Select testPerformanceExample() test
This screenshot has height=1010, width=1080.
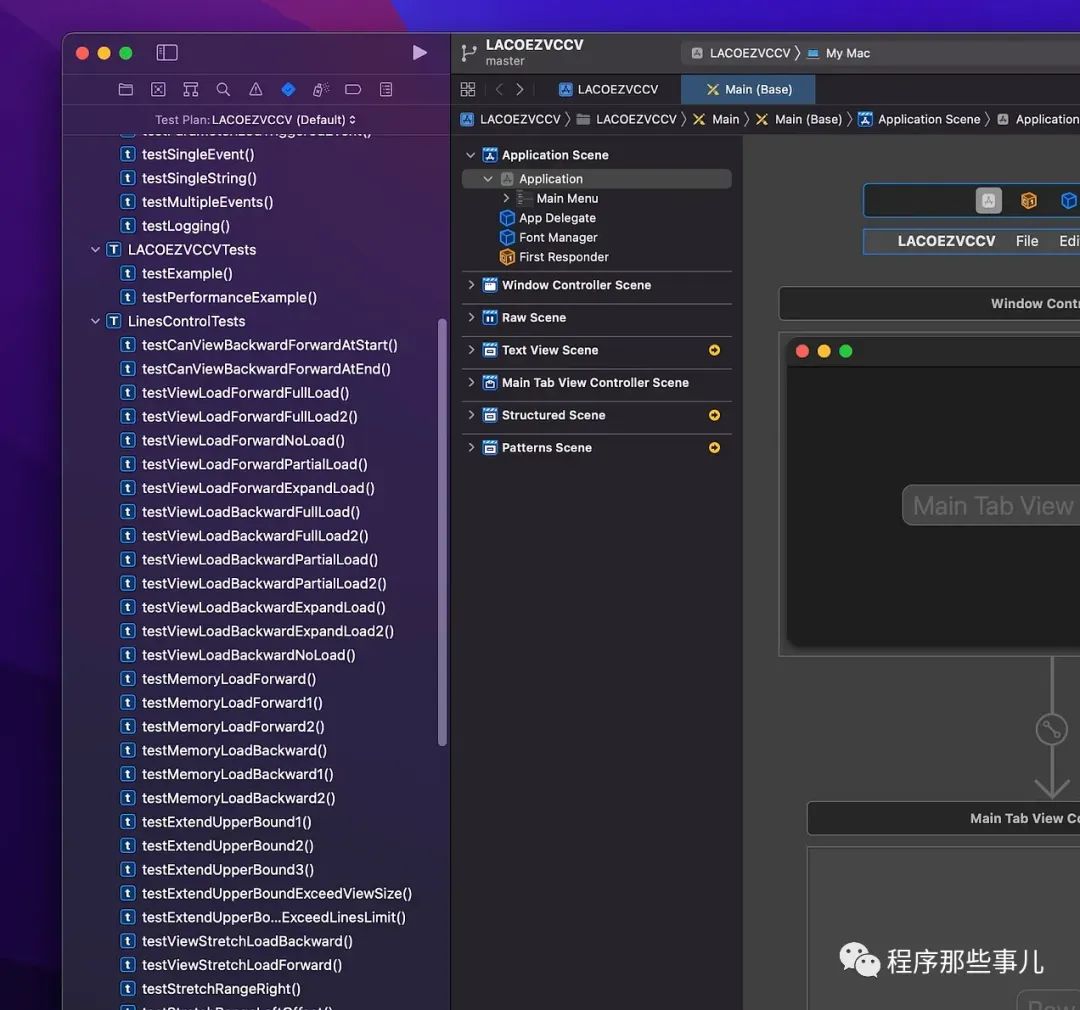click(x=229, y=298)
